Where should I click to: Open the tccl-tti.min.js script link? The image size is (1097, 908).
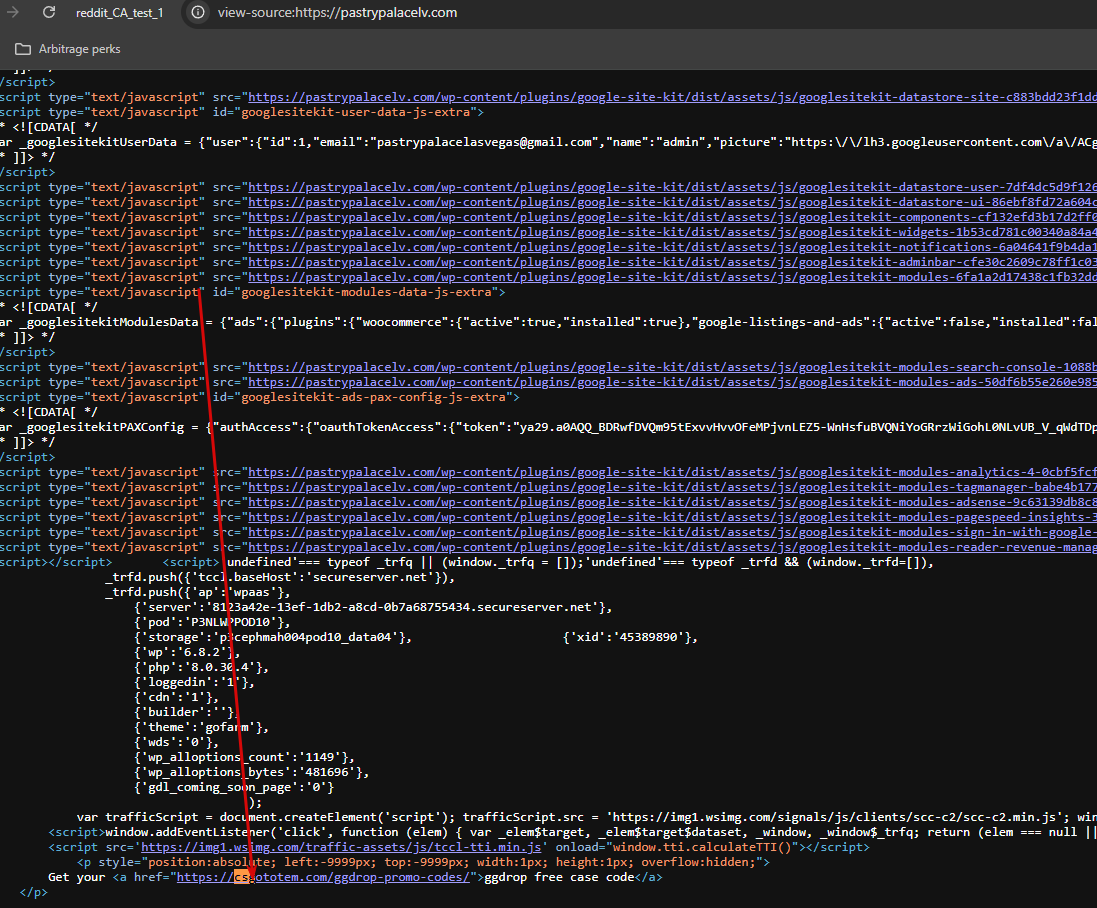coord(341,847)
